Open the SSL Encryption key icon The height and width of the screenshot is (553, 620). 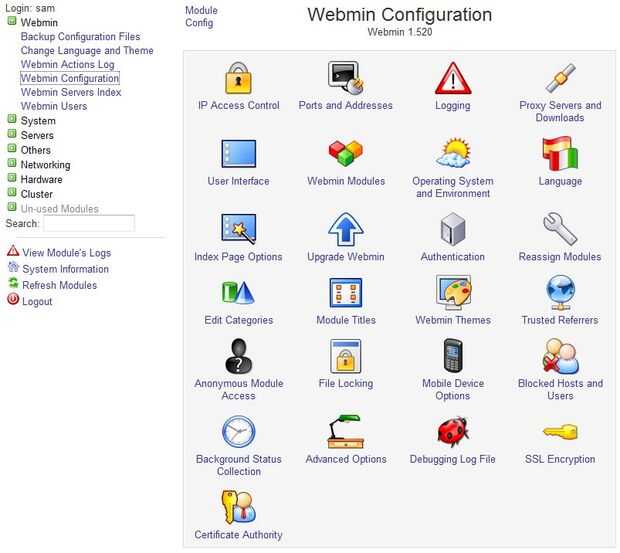(560, 432)
